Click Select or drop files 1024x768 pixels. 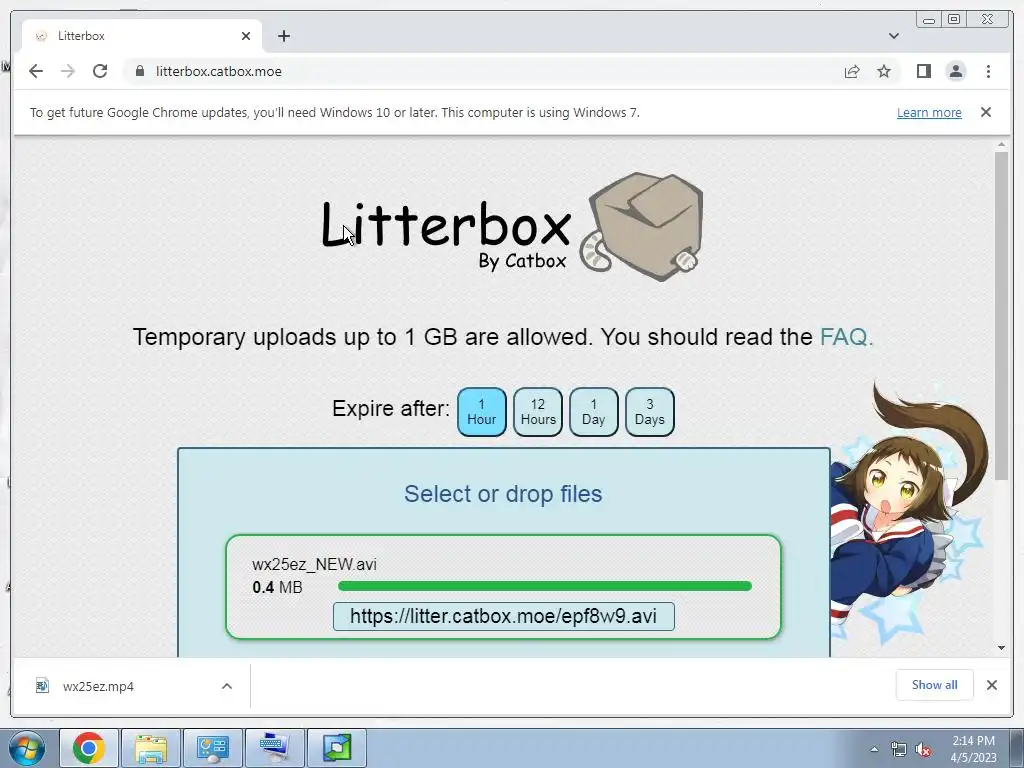coord(503,494)
